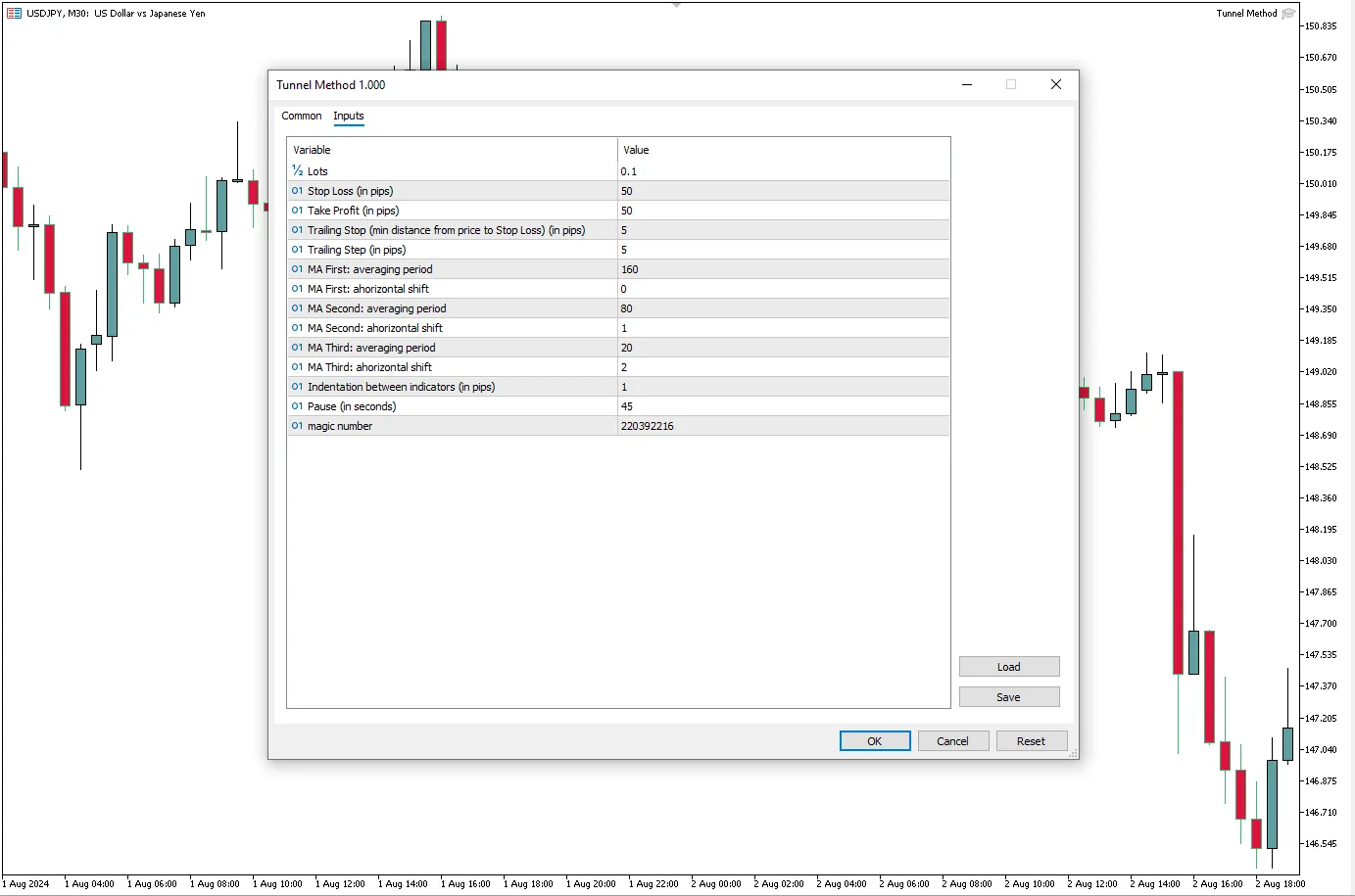Edit MA First averaging period value 160

click(x=784, y=269)
